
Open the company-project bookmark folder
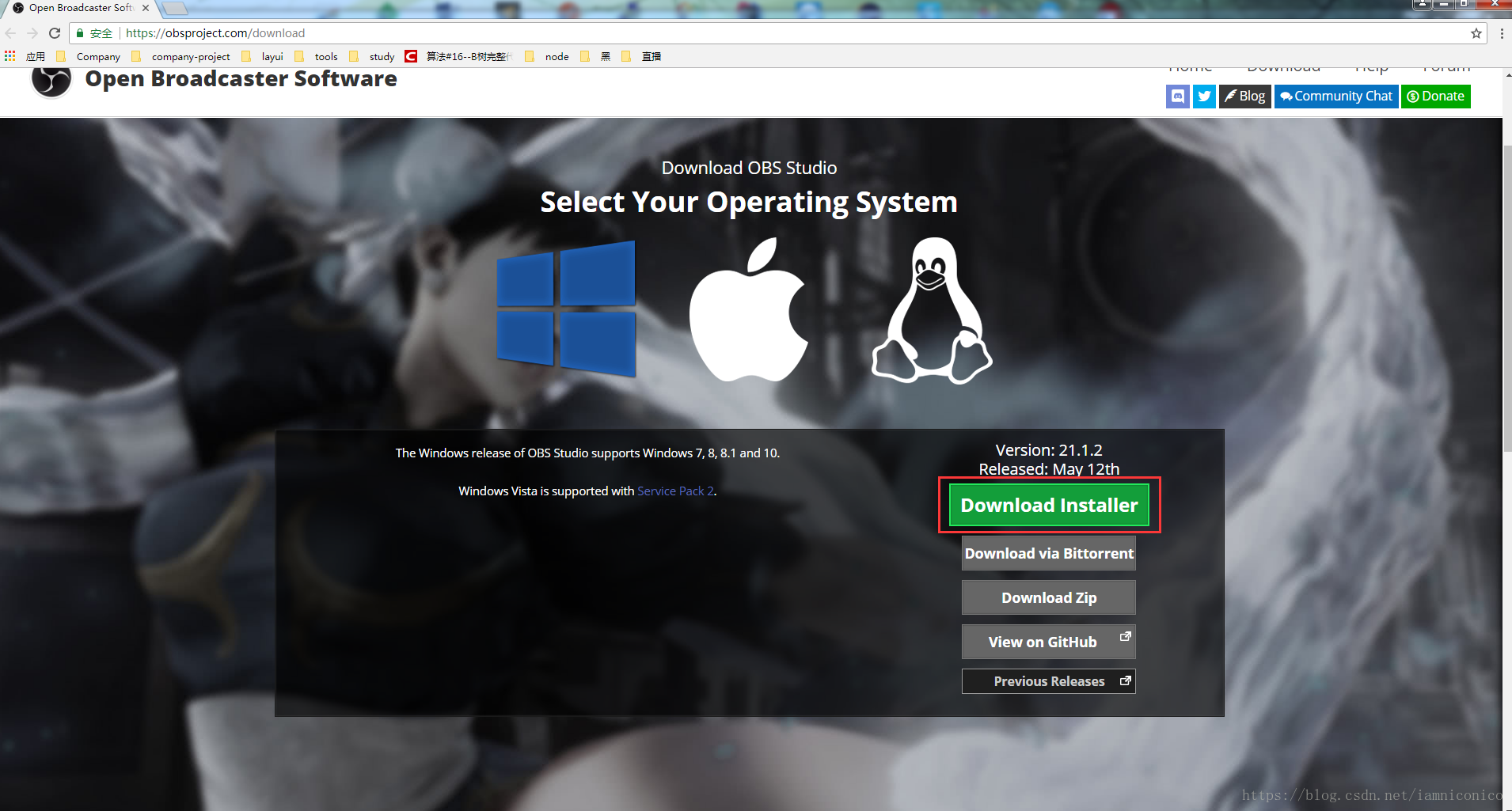coord(180,56)
